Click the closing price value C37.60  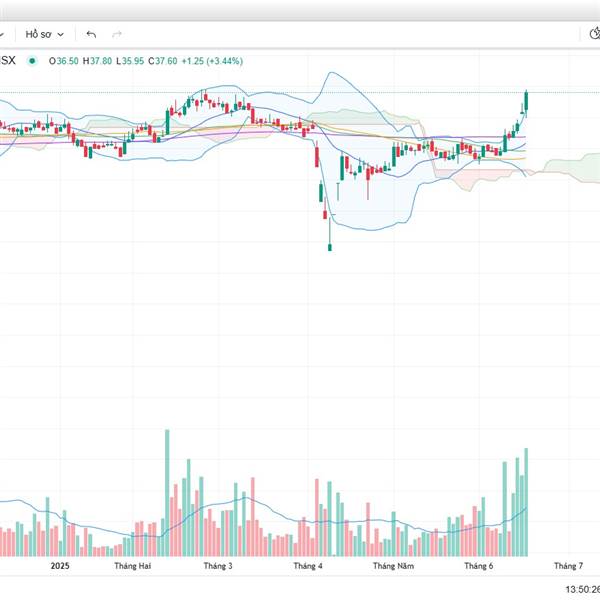pos(163,61)
